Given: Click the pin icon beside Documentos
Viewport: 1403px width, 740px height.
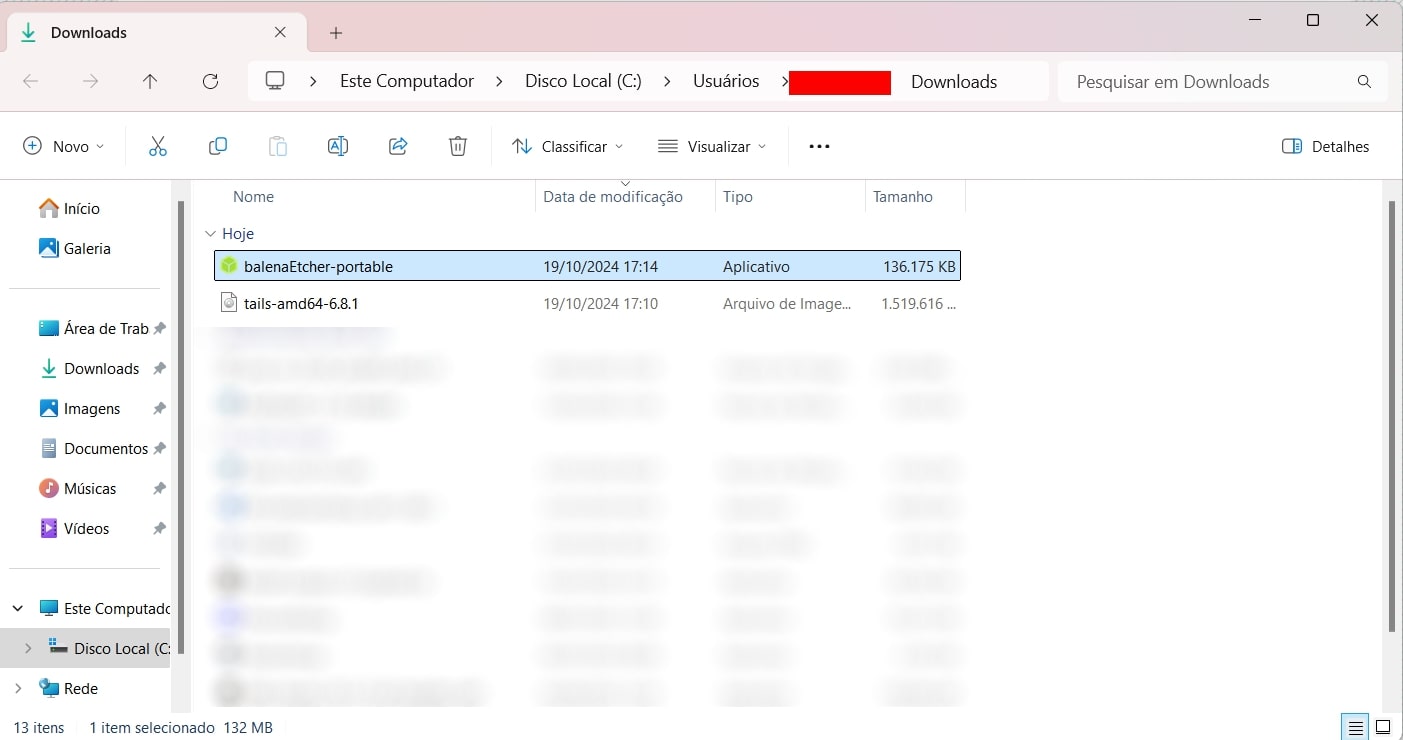Looking at the screenshot, I should click(x=159, y=448).
